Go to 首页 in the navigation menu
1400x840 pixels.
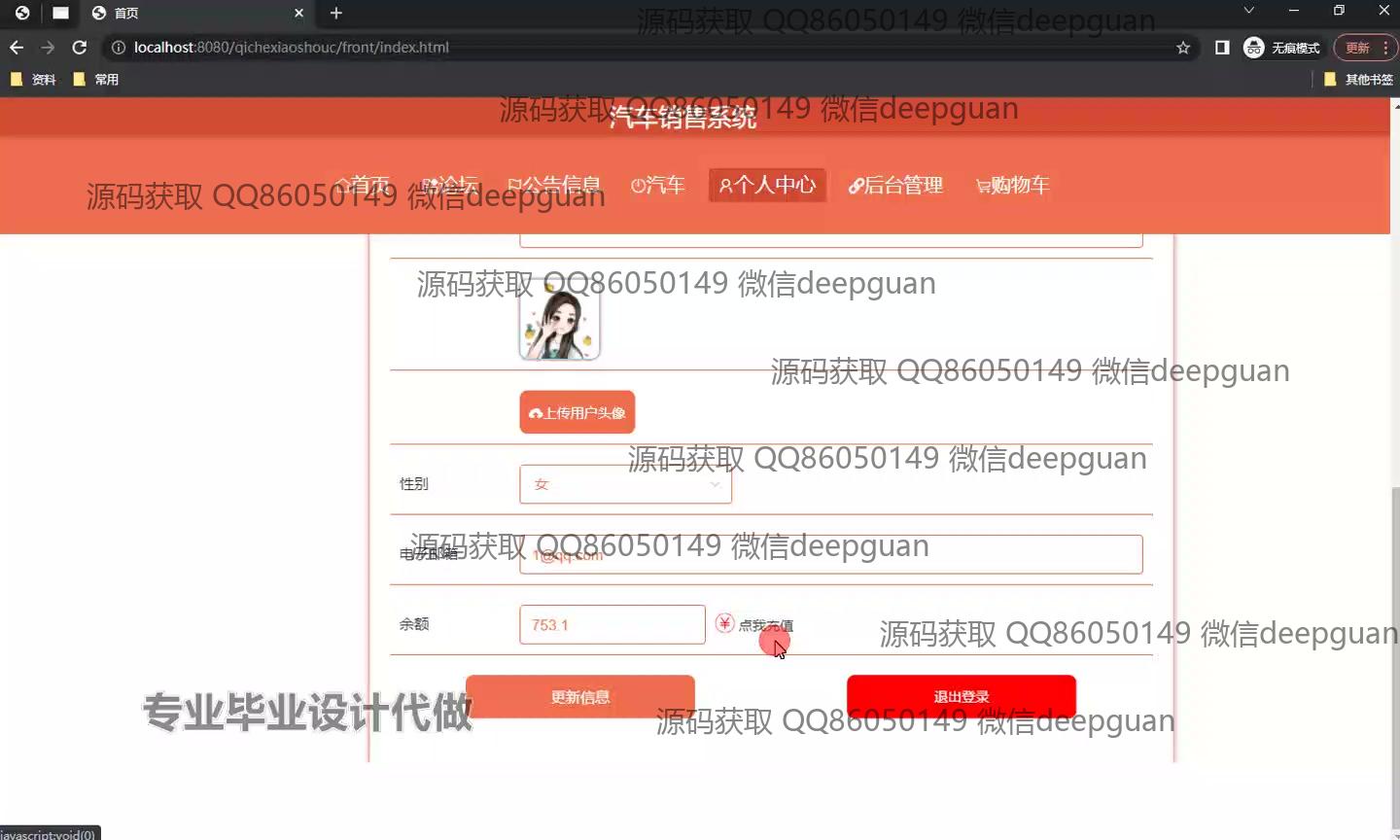[x=363, y=185]
